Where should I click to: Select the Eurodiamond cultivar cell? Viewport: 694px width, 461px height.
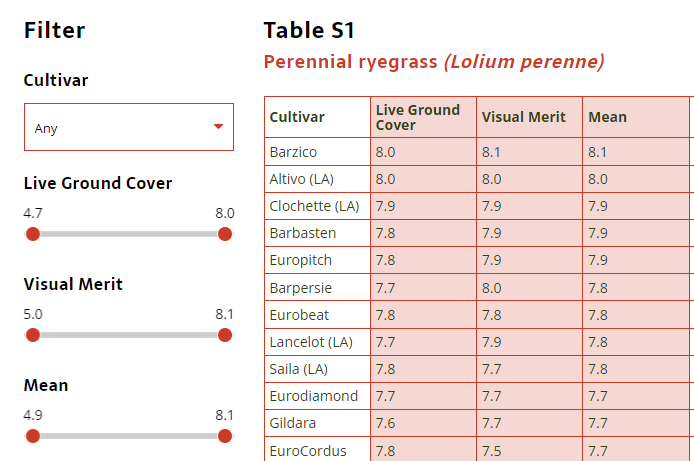pos(317,396)
